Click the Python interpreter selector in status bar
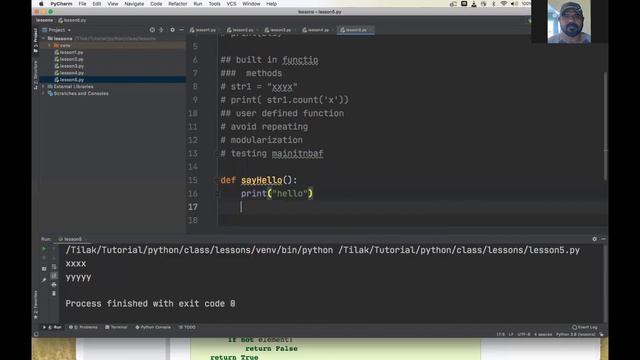640x360 pixels. (x=576, y=334)
